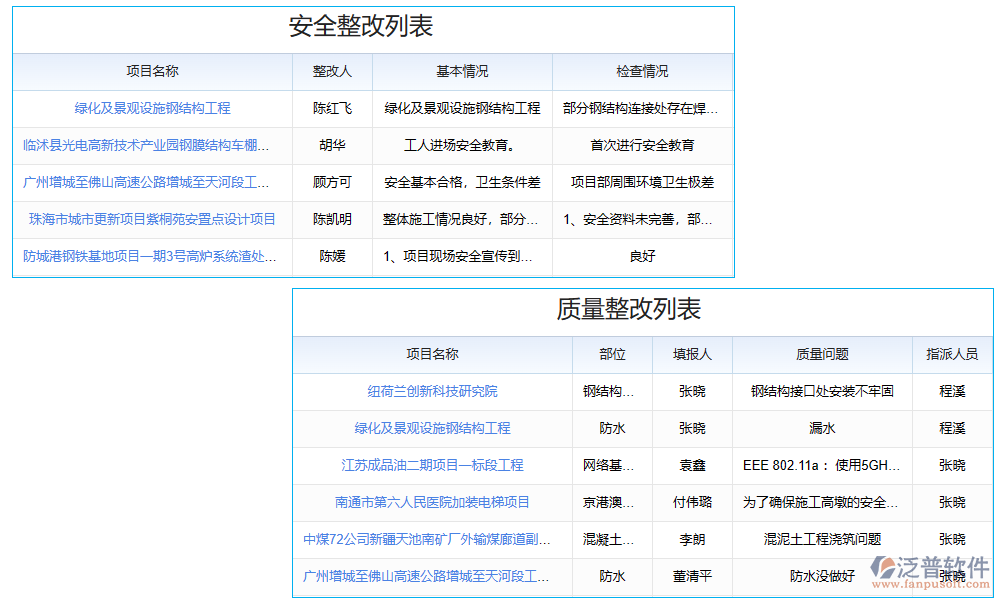Open the 防城港钢铁基地项目 safety record

tap(151, 257)
